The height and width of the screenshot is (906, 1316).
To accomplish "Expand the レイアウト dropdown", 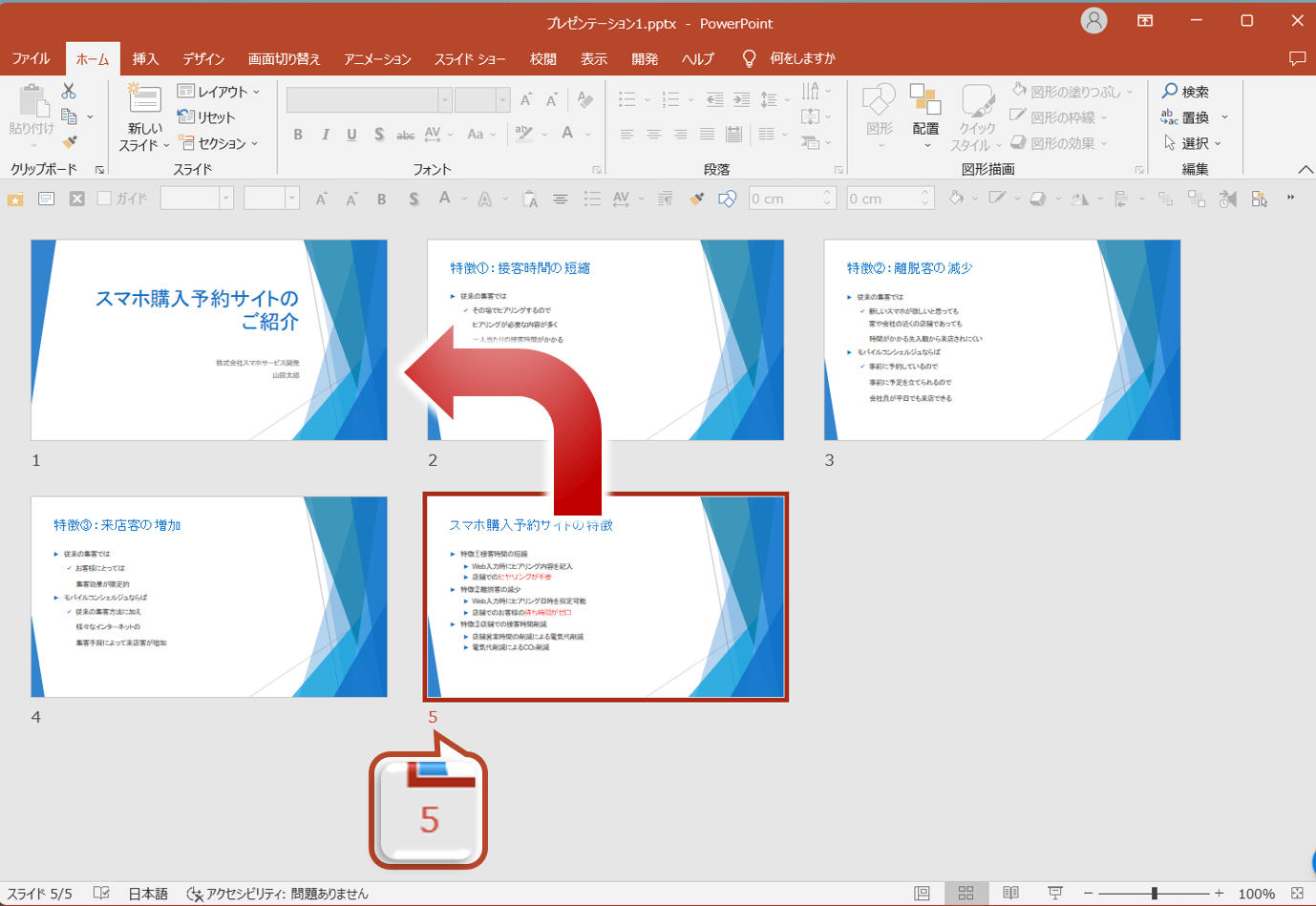I will (219, 92).
